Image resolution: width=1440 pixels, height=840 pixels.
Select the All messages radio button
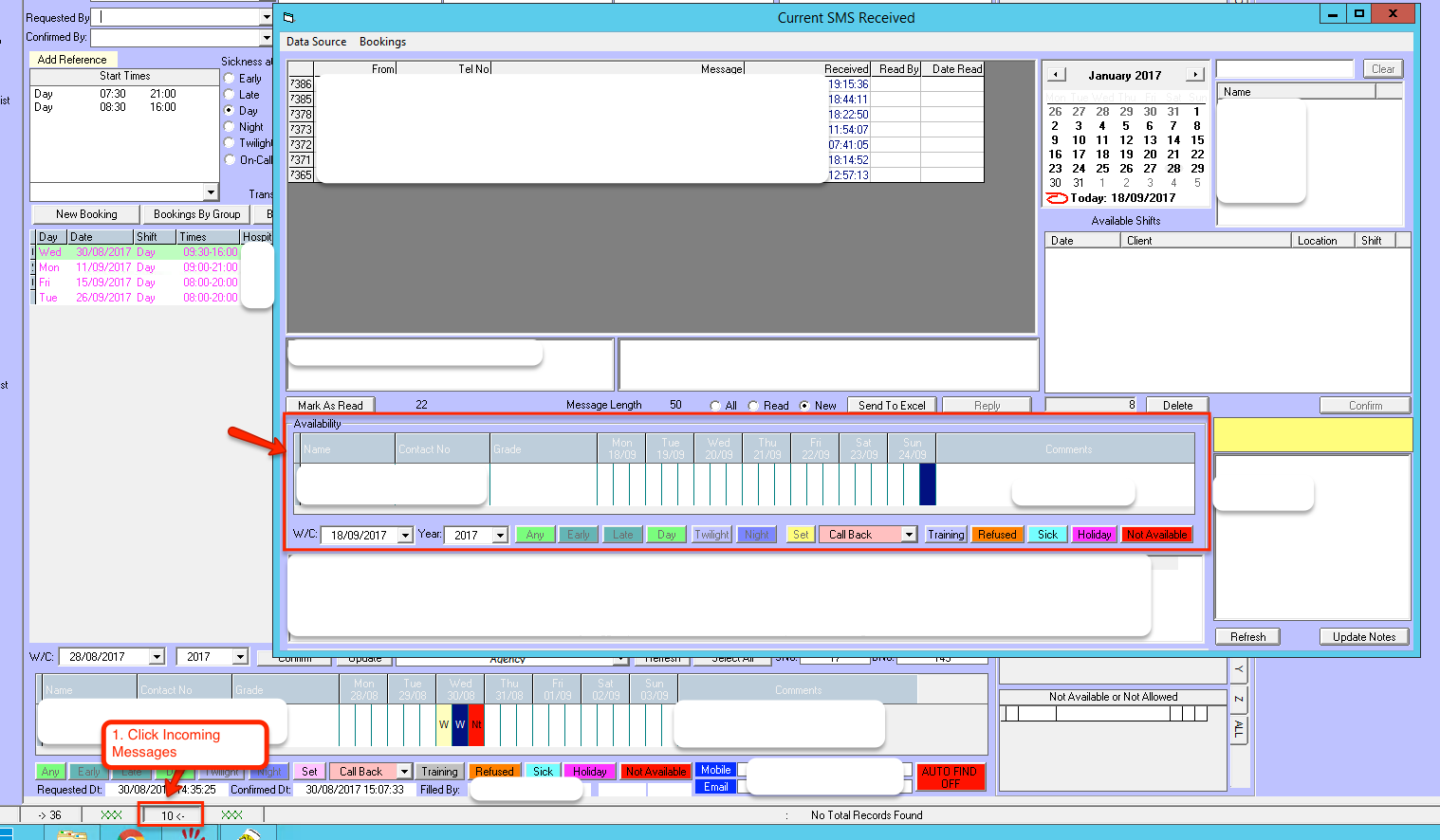(715, 406)
